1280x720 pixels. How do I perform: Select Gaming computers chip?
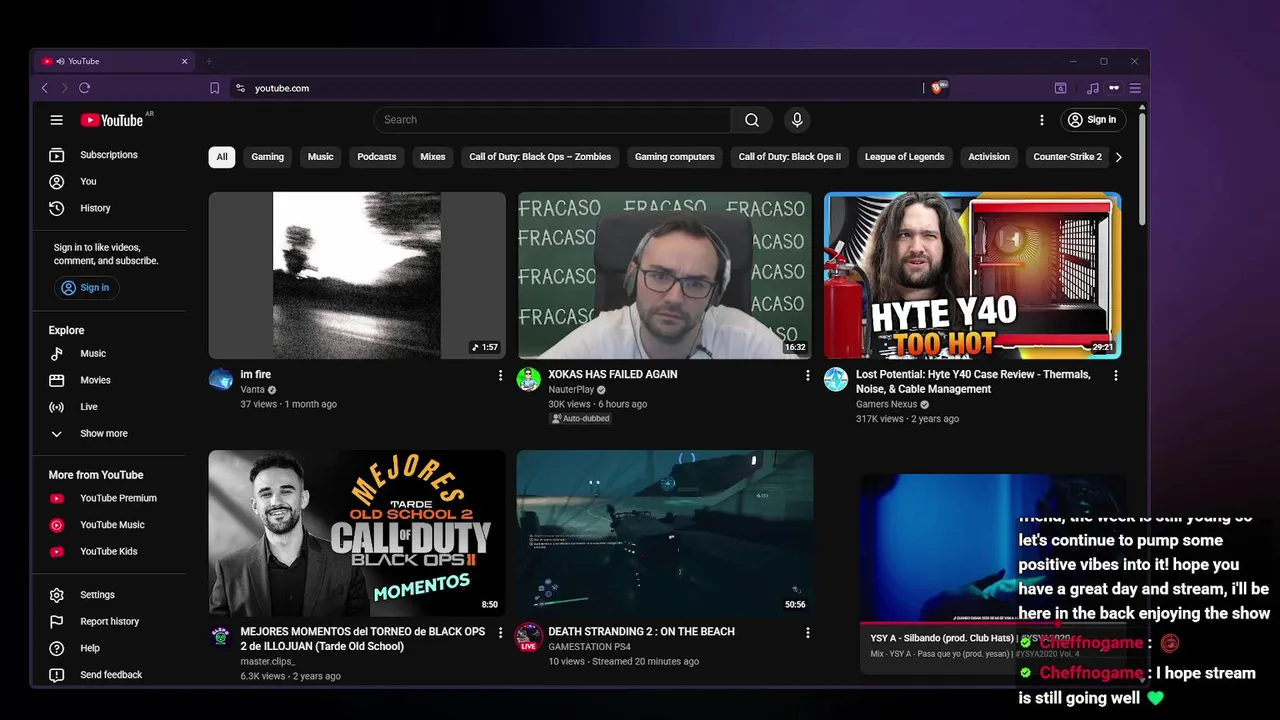[x=675, y=157]
